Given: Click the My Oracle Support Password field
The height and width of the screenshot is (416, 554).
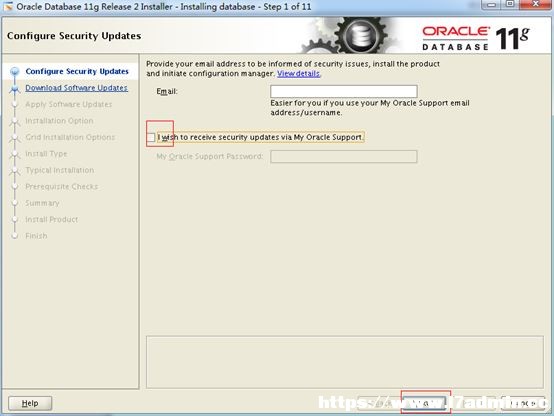Looking at the screenshot, I should pos(343,157).
